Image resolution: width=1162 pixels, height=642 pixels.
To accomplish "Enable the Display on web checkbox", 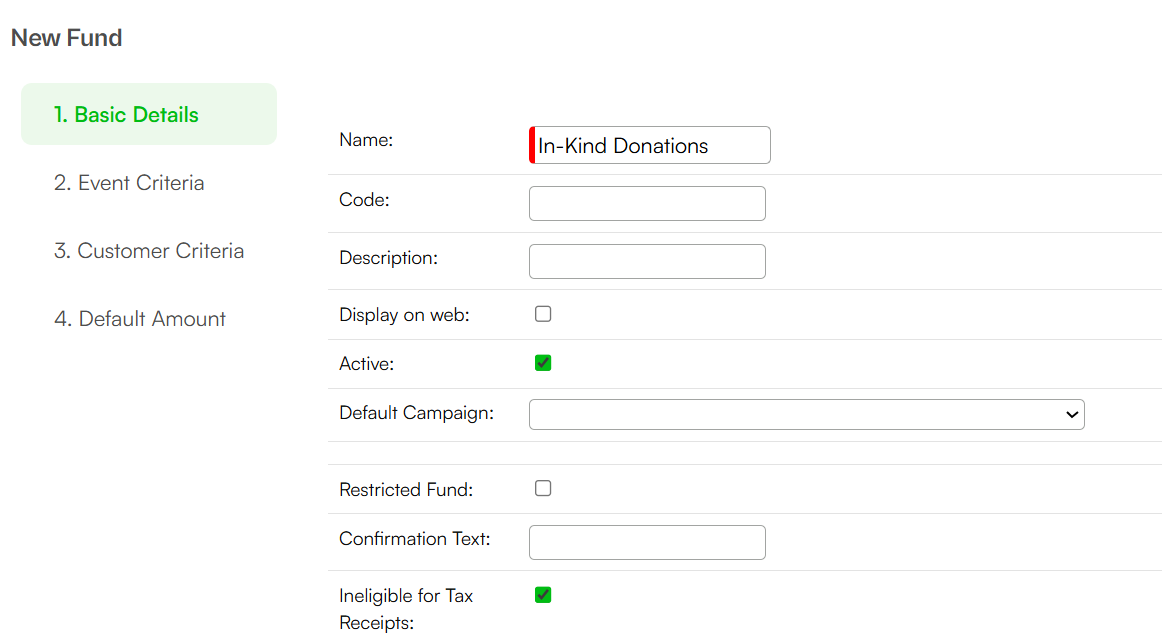I will (543, 314).
